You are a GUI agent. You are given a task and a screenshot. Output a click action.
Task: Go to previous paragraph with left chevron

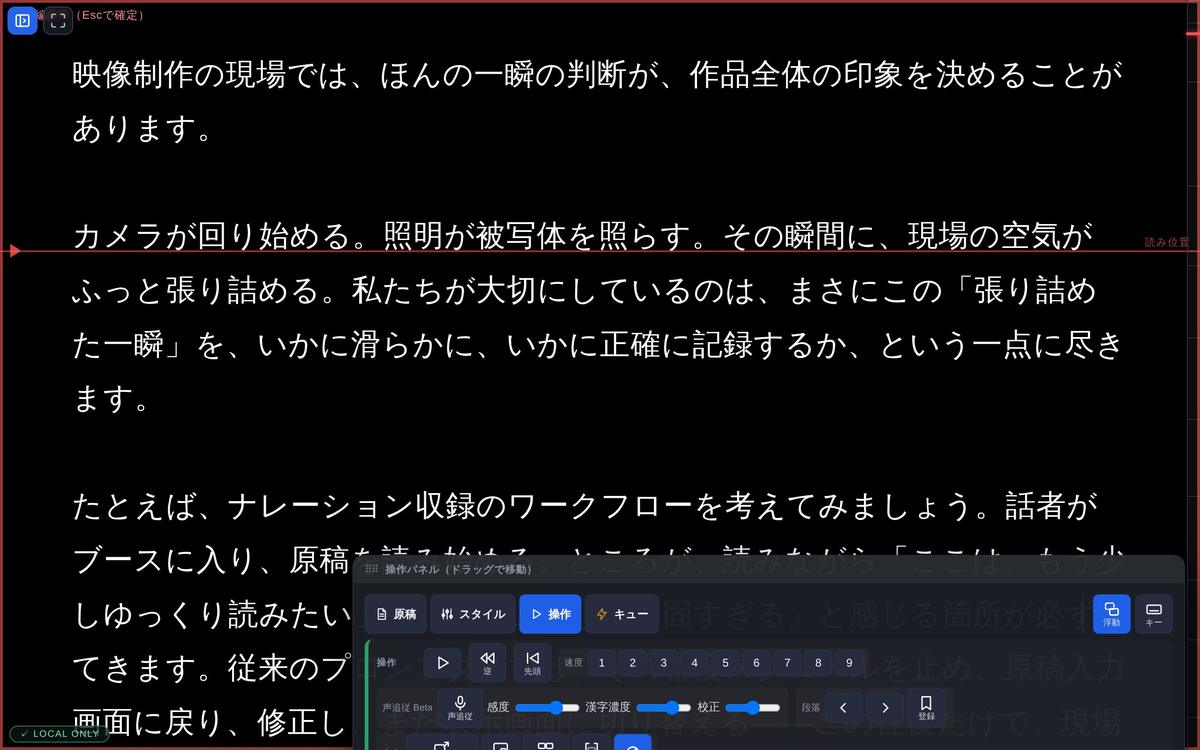843,707
